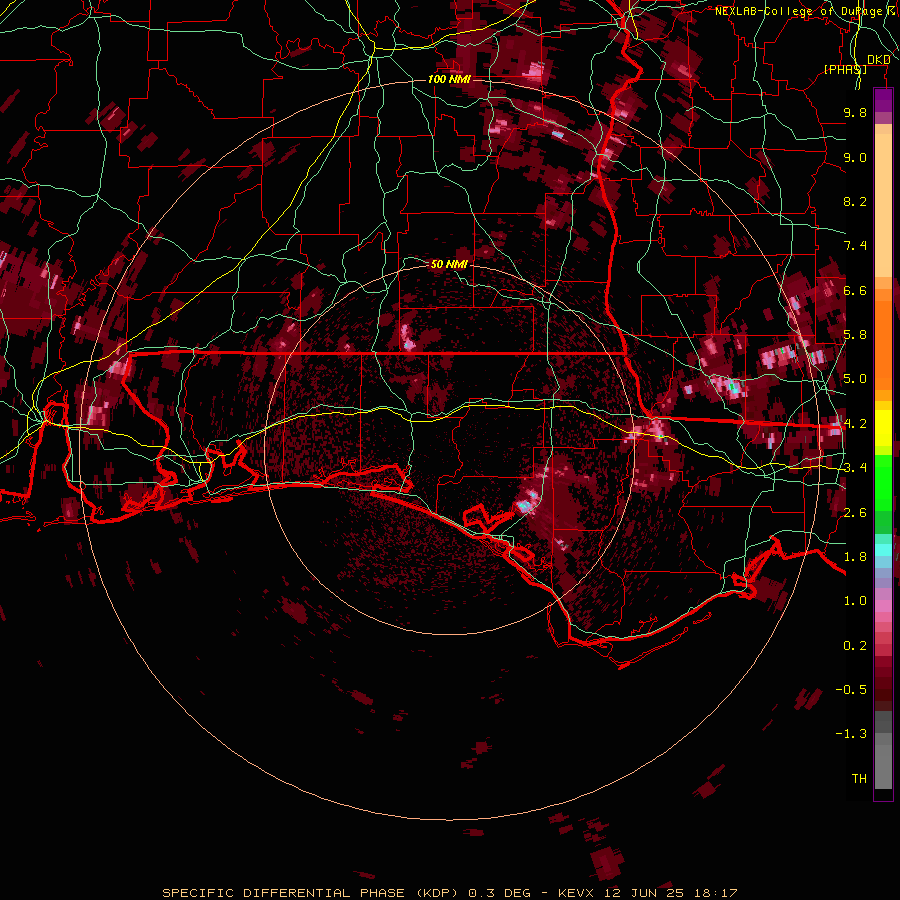Pick the orange segment of the color bar
Image resolution: width=900 pixels, height=900 pixels.
(x=883, y=344)
